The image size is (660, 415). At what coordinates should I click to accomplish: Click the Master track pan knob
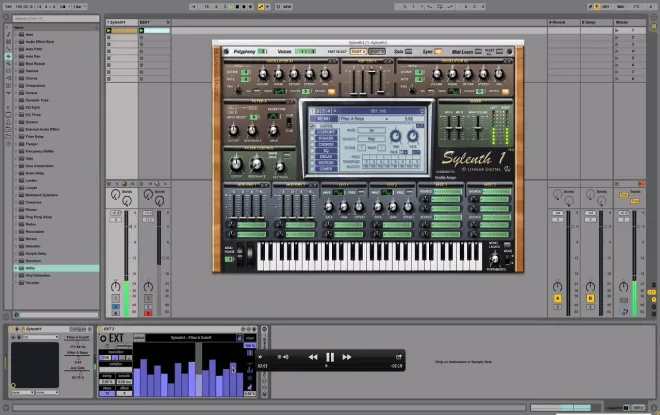pos(623,287)
